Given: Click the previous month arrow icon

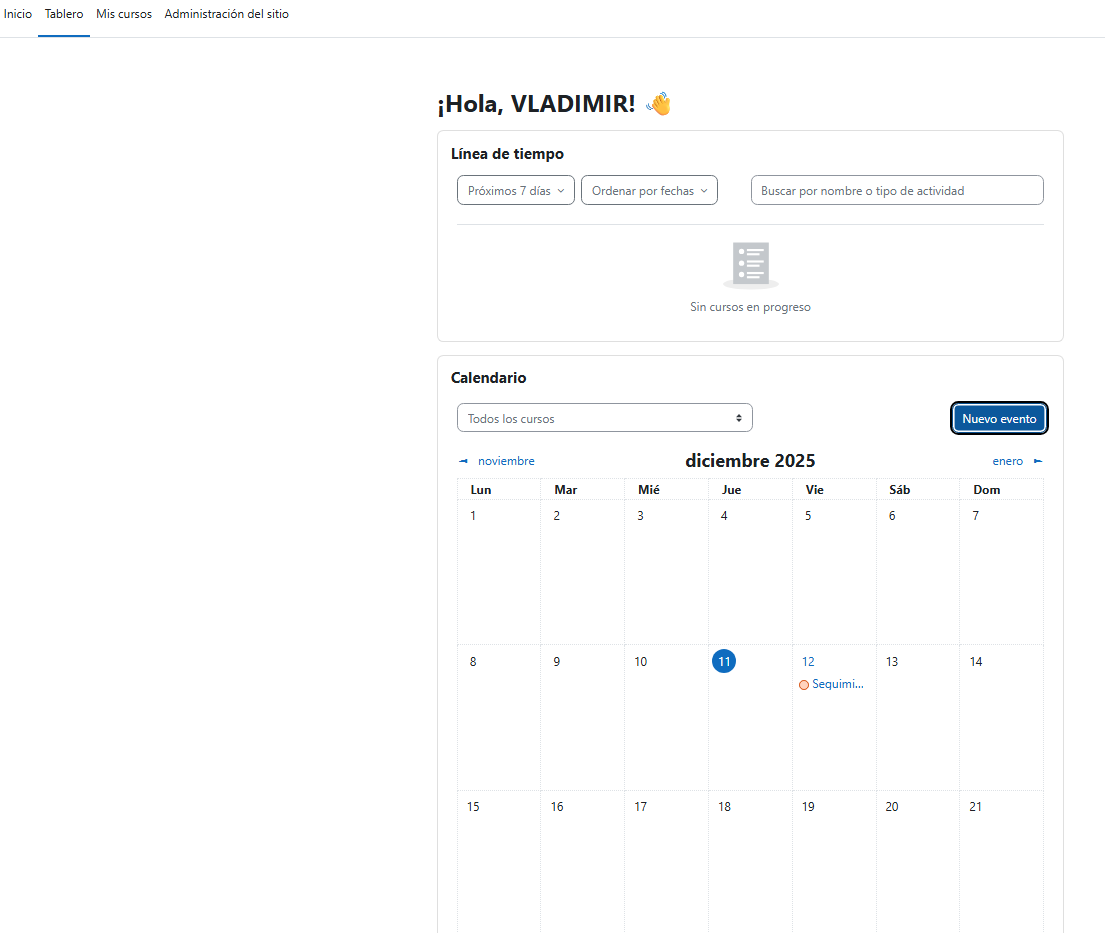Looking at the screenshot, I should [463, 461].
